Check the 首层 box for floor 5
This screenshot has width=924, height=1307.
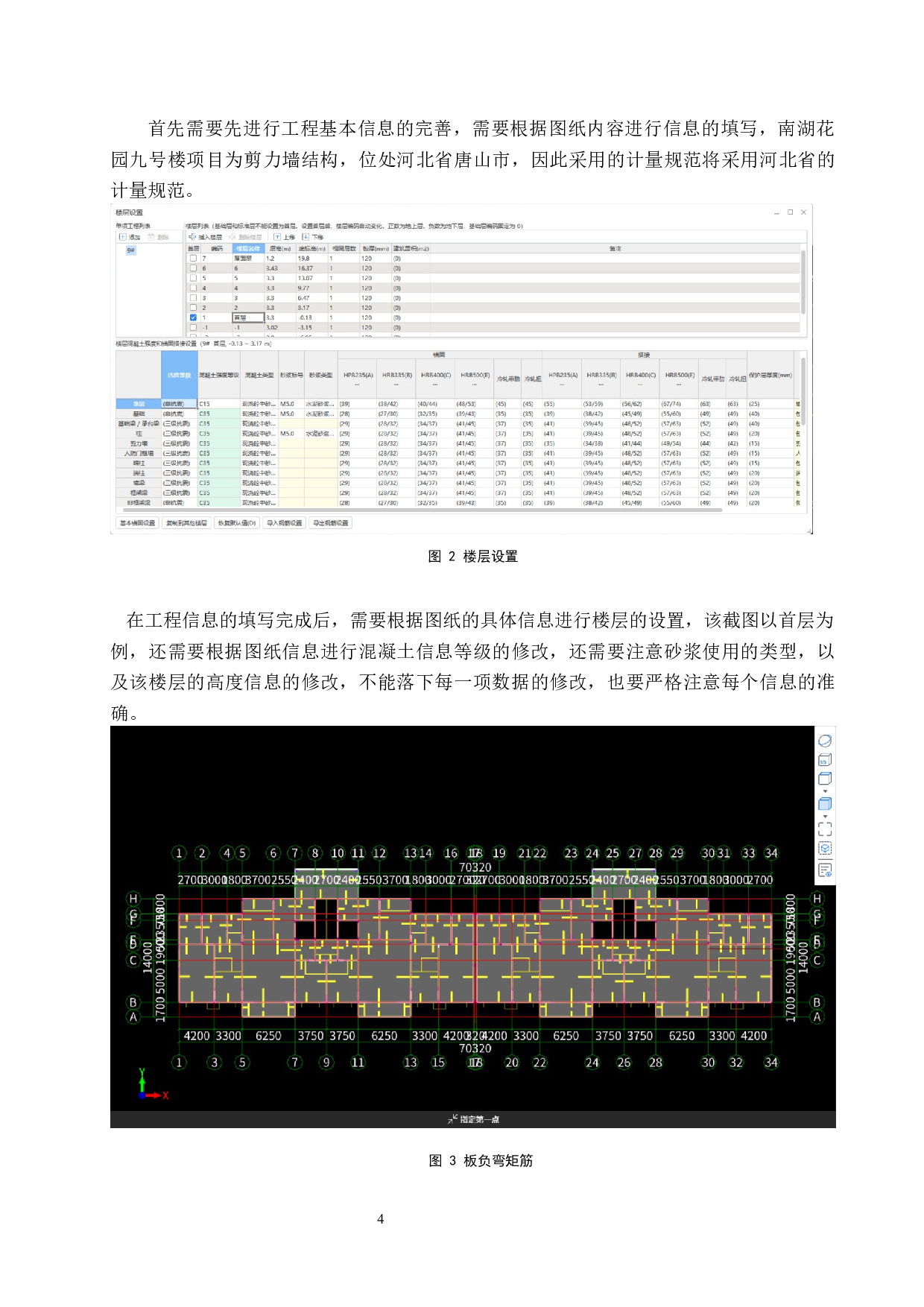pyautogui.click(x=193, y=278)
